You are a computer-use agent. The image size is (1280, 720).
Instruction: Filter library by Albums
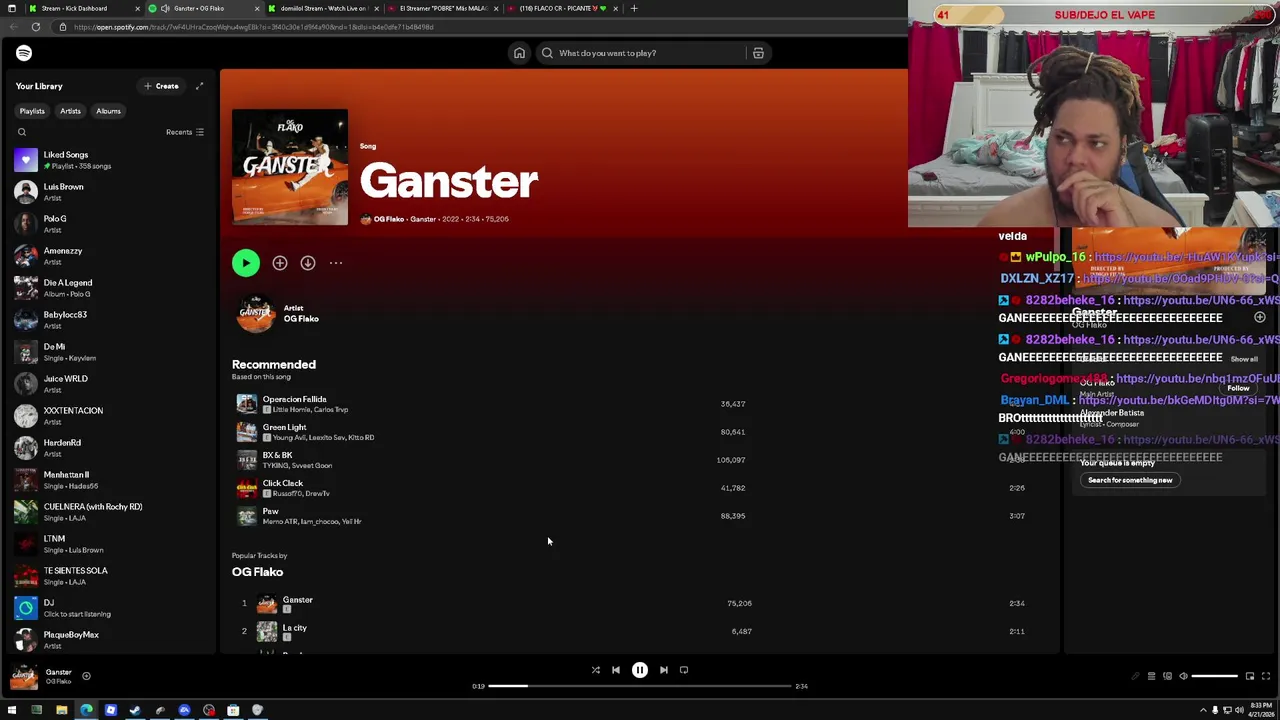click(x=108, y=111)
